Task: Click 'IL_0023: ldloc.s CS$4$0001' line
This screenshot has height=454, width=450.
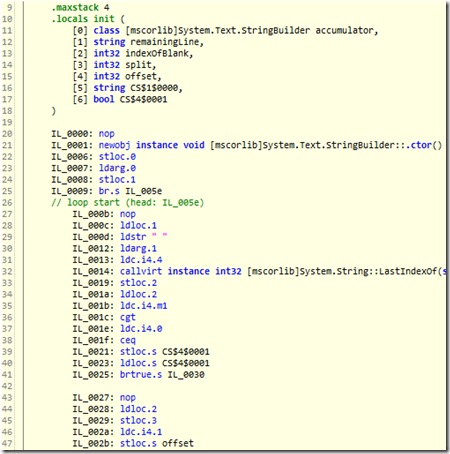Action: [x=141, y=363]
